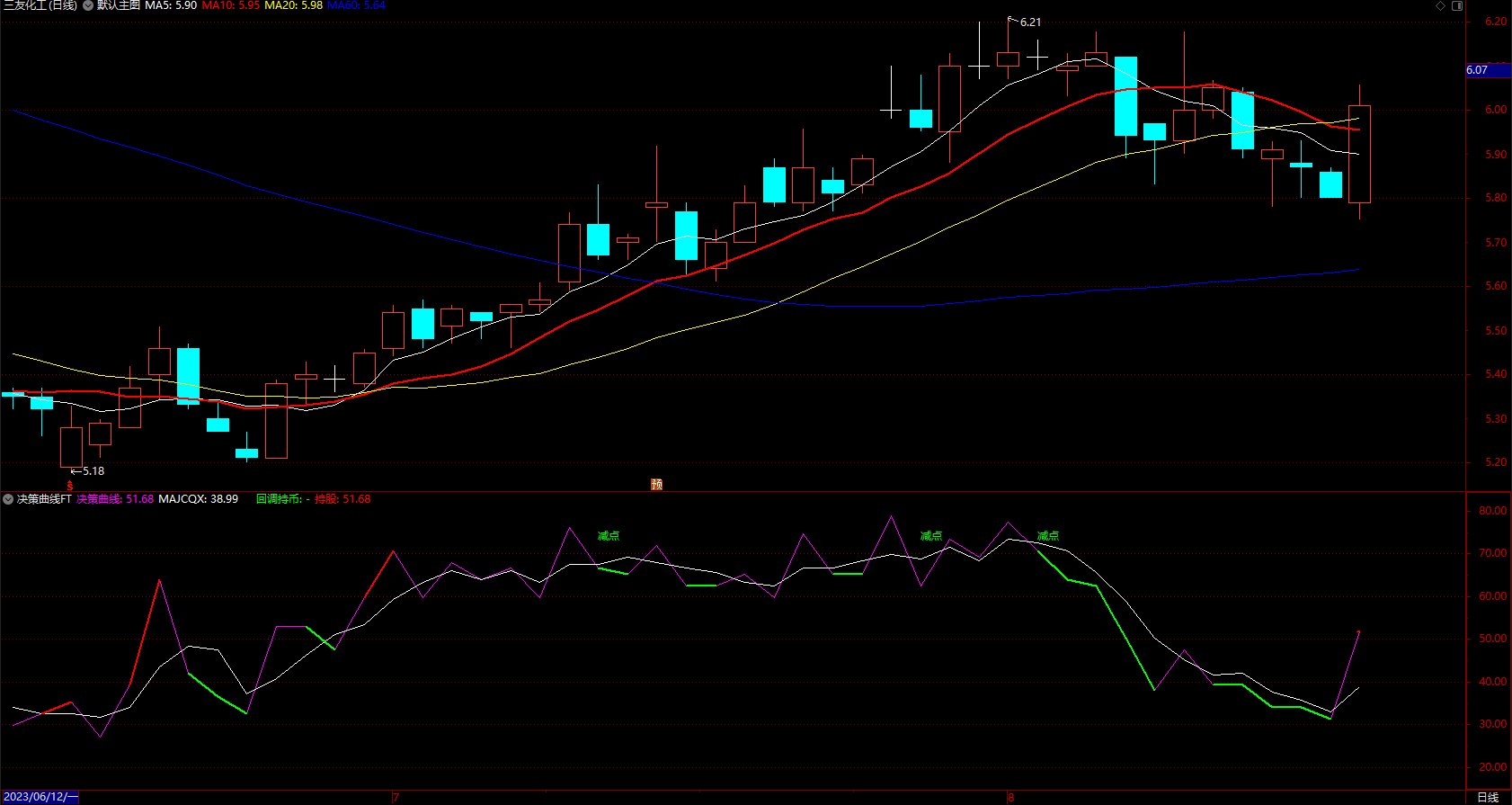Open the 决策曲线FT sub-chart dropdown arrow
Screen dimensions: 1512x805
tap(8, 499)
